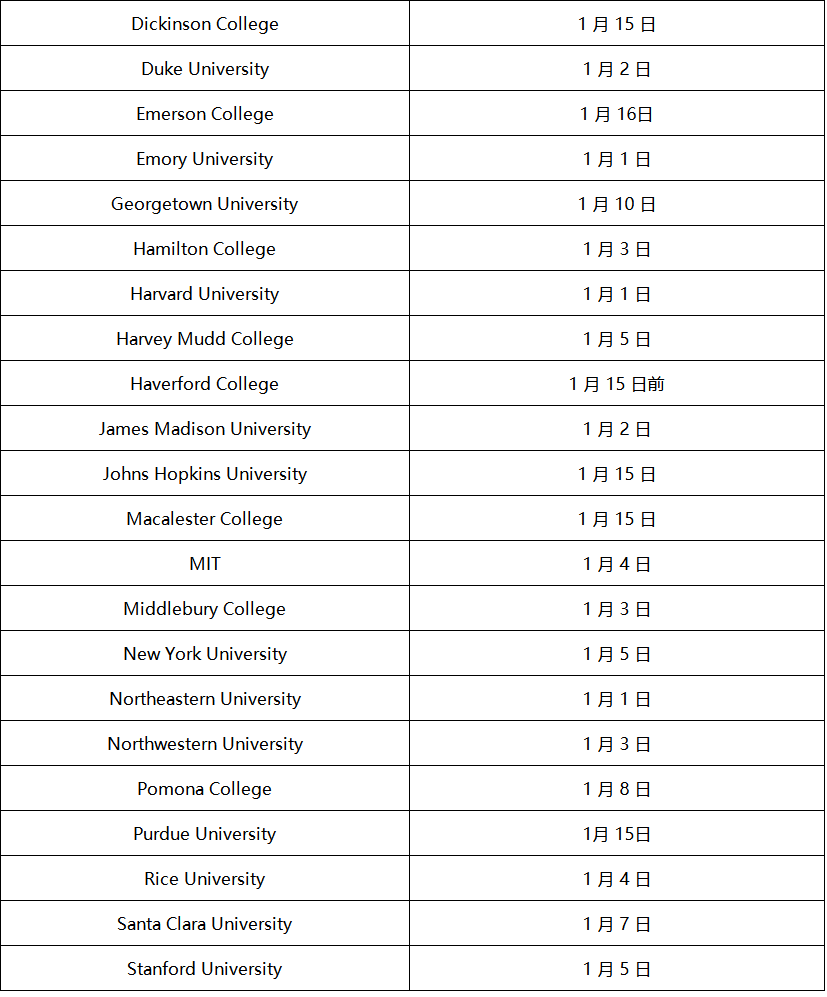Click the Dickinson College cell
827x997 pixels.
[205, 24]
